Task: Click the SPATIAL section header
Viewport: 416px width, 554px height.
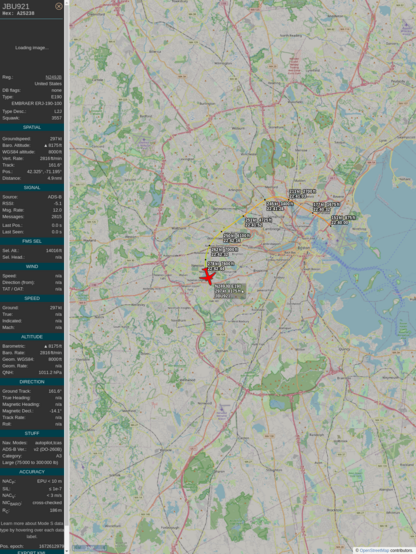Action: point(32,127)
